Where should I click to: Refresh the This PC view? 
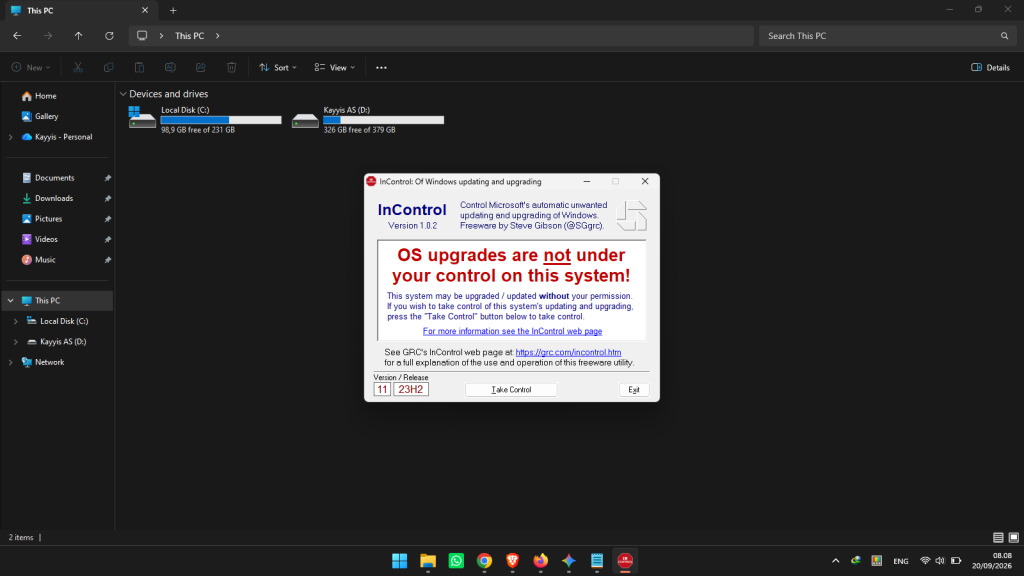coord(109,36)
